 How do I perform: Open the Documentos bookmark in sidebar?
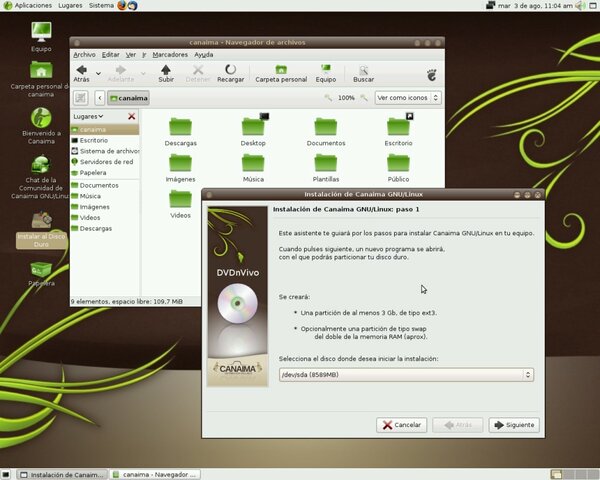pos(104,185)
